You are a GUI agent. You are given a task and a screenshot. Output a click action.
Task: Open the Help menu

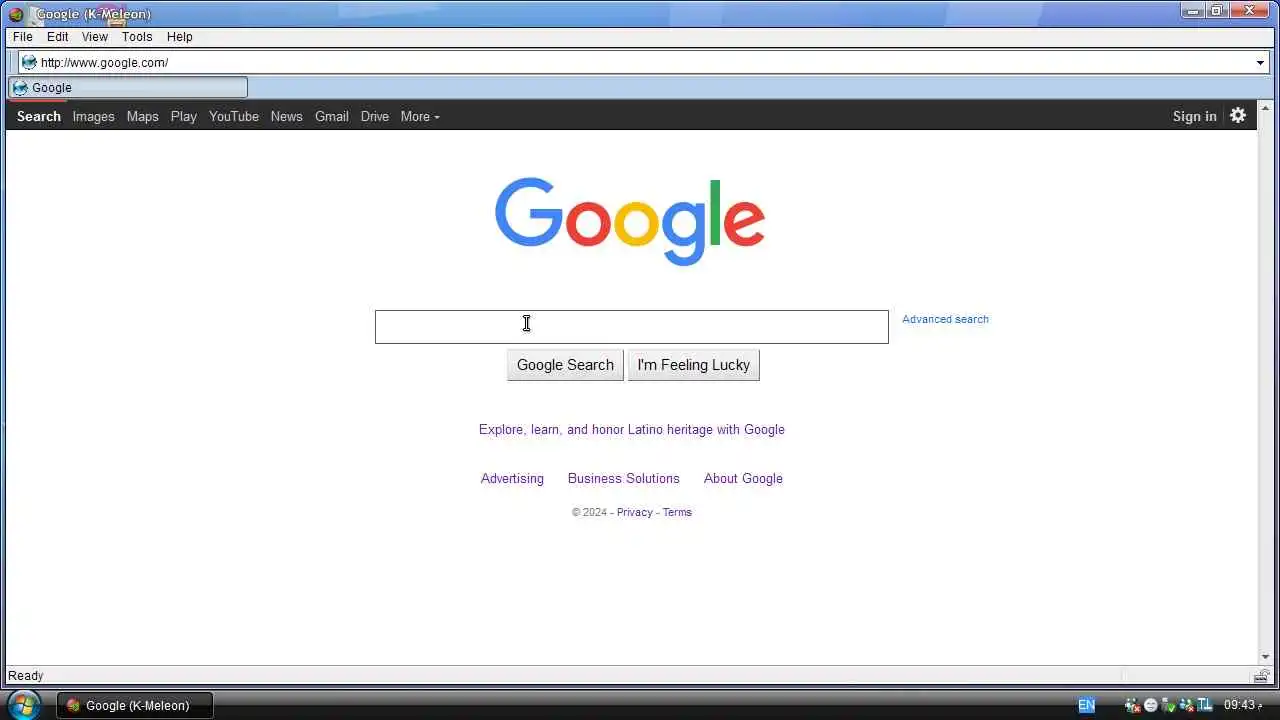tap(180, 37)
